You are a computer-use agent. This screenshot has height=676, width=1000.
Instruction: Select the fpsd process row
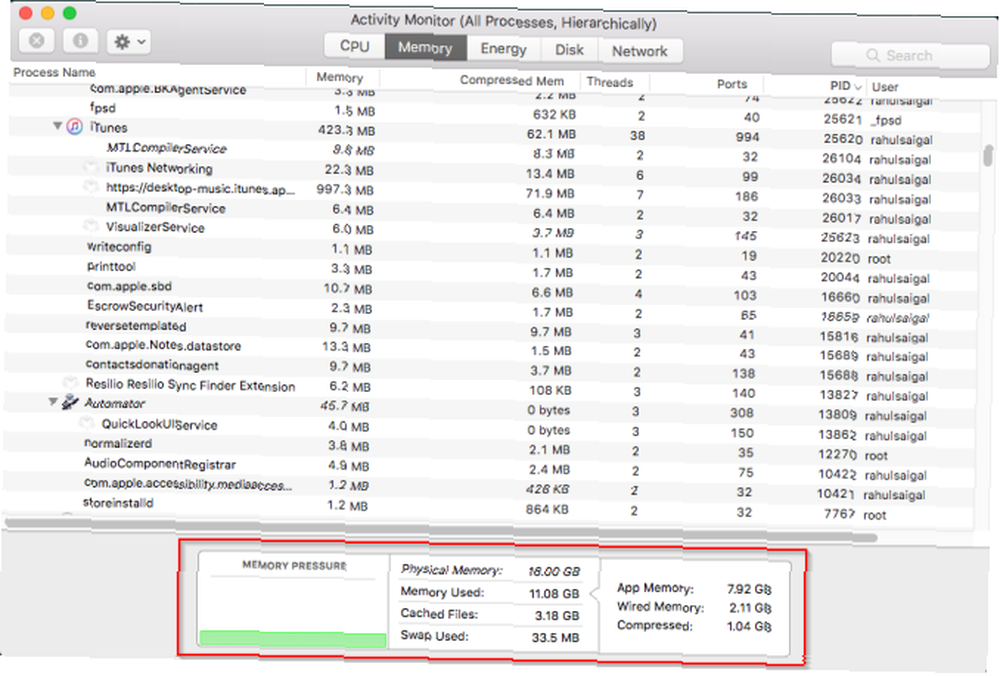coord(494,113)
